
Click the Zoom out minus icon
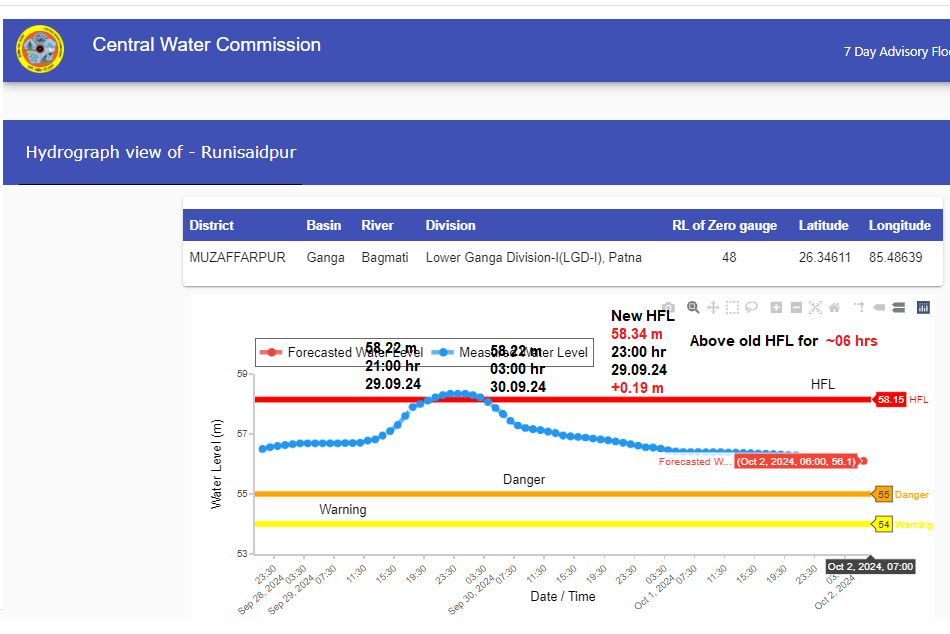pyautogui.click(x=796, y=308)
